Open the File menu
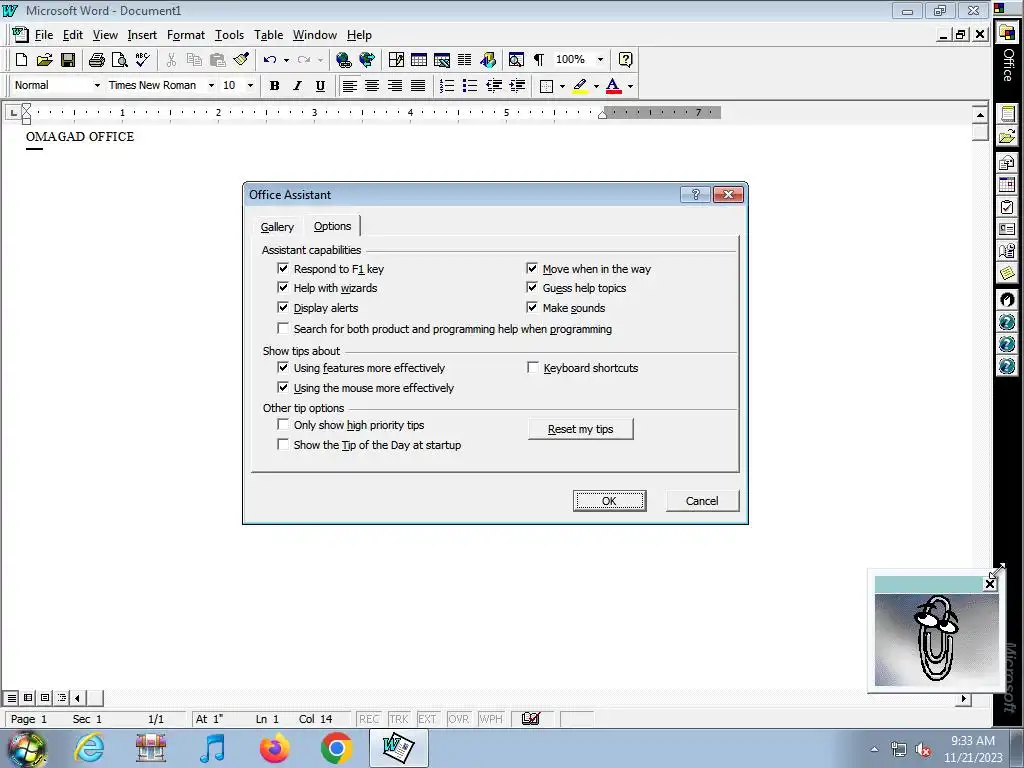 (44, 35)
